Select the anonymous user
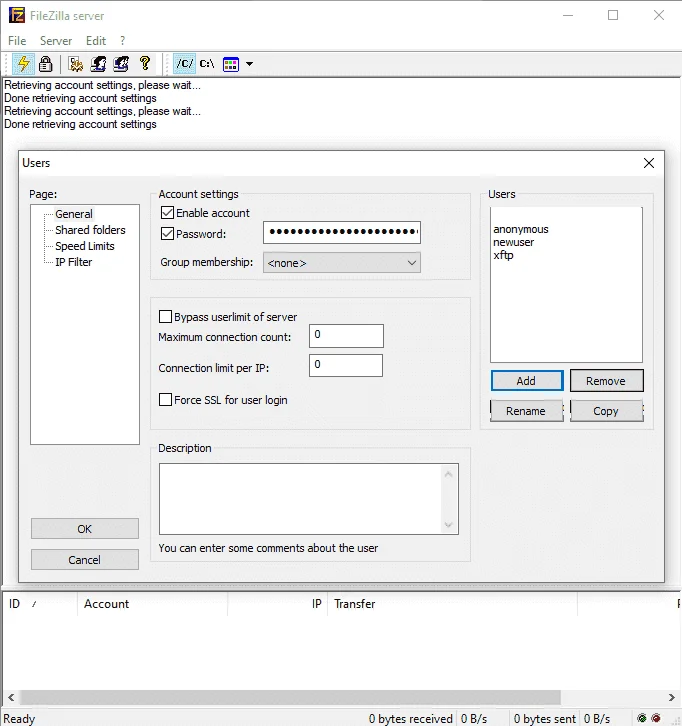This screenshot has height=726, width=682. point(521,229)
